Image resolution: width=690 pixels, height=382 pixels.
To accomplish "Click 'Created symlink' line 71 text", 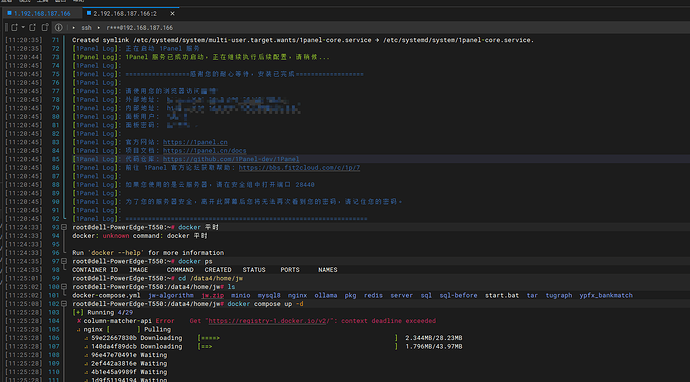I will pos(303,40).
